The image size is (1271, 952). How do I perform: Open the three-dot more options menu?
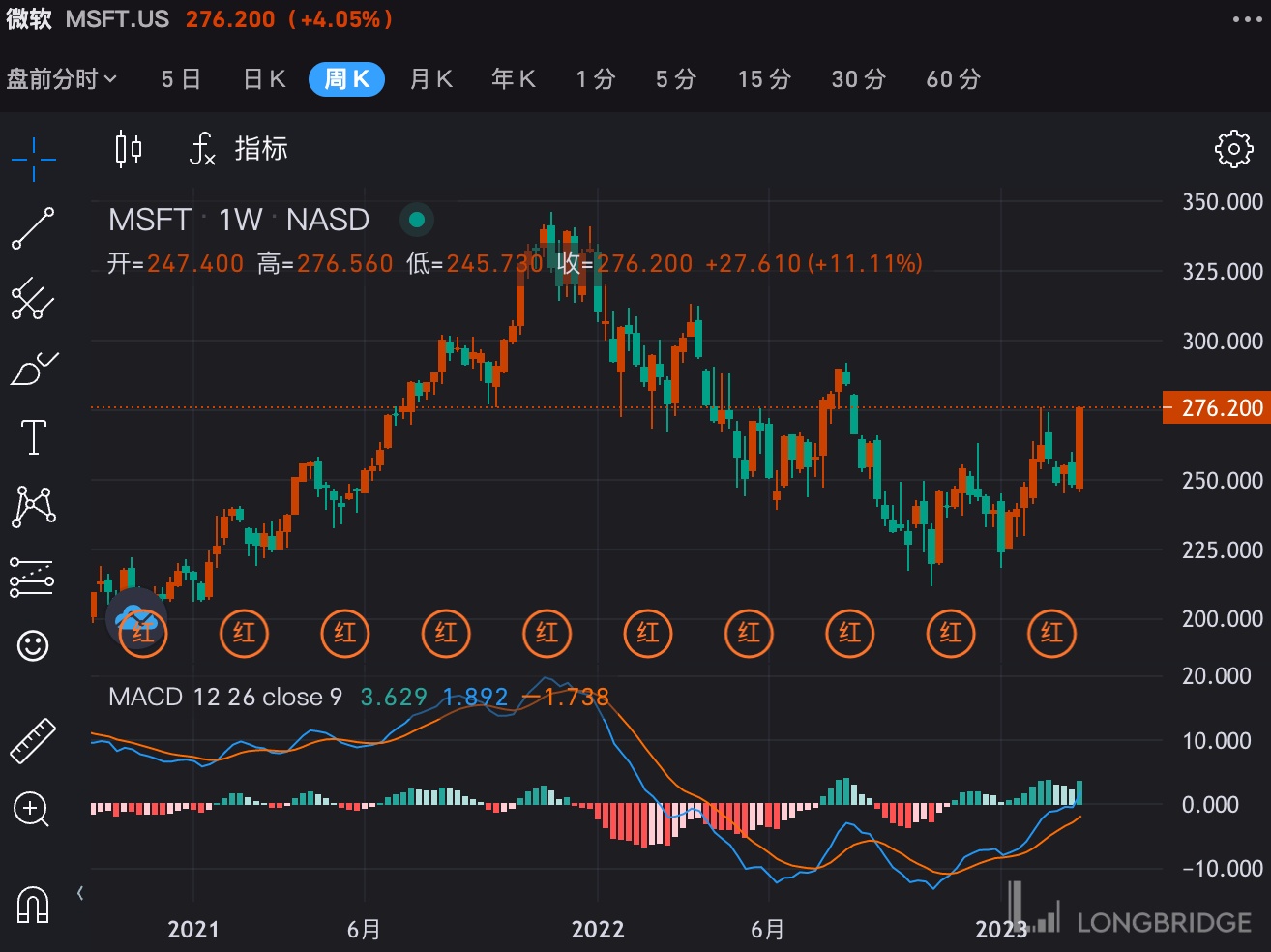coord(1247,19)
